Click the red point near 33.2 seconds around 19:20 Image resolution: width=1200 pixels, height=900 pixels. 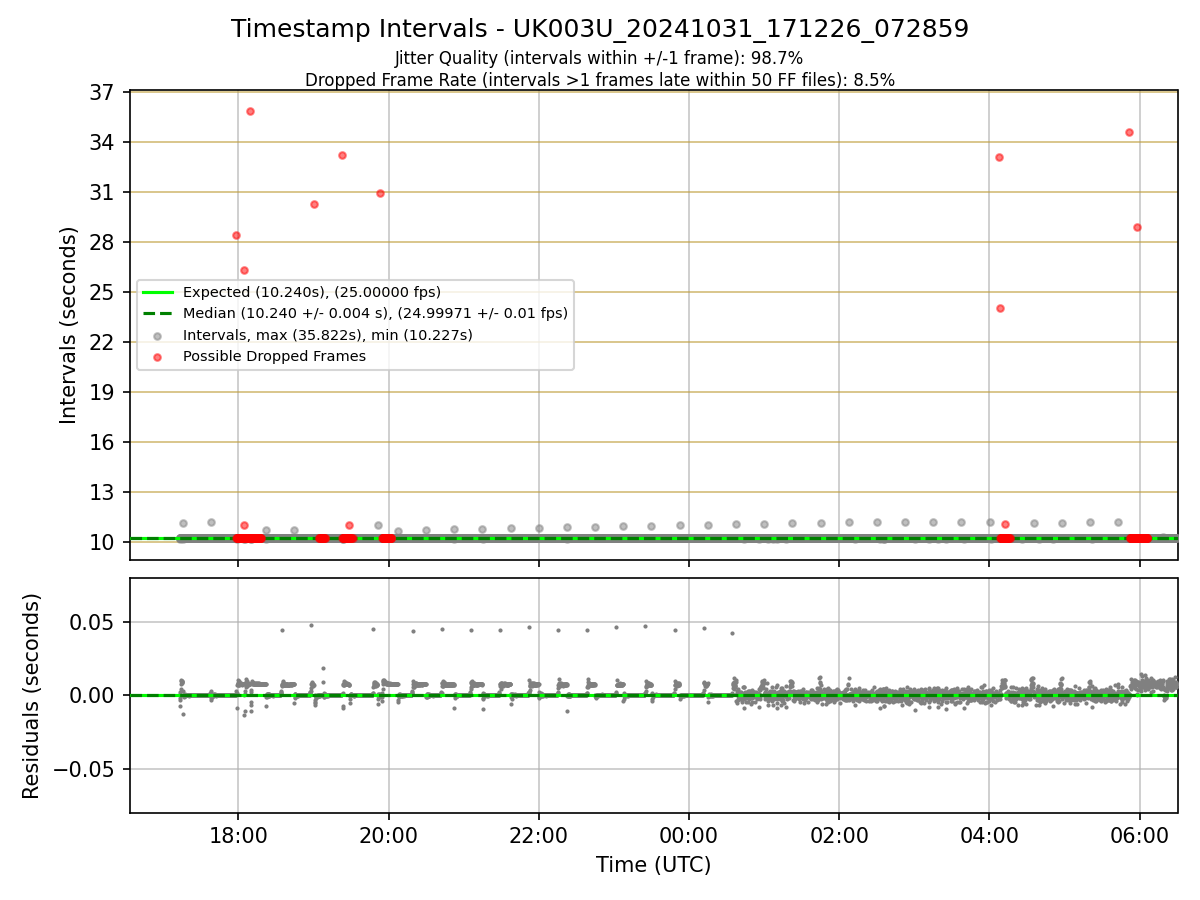click(x=342, y=155)
